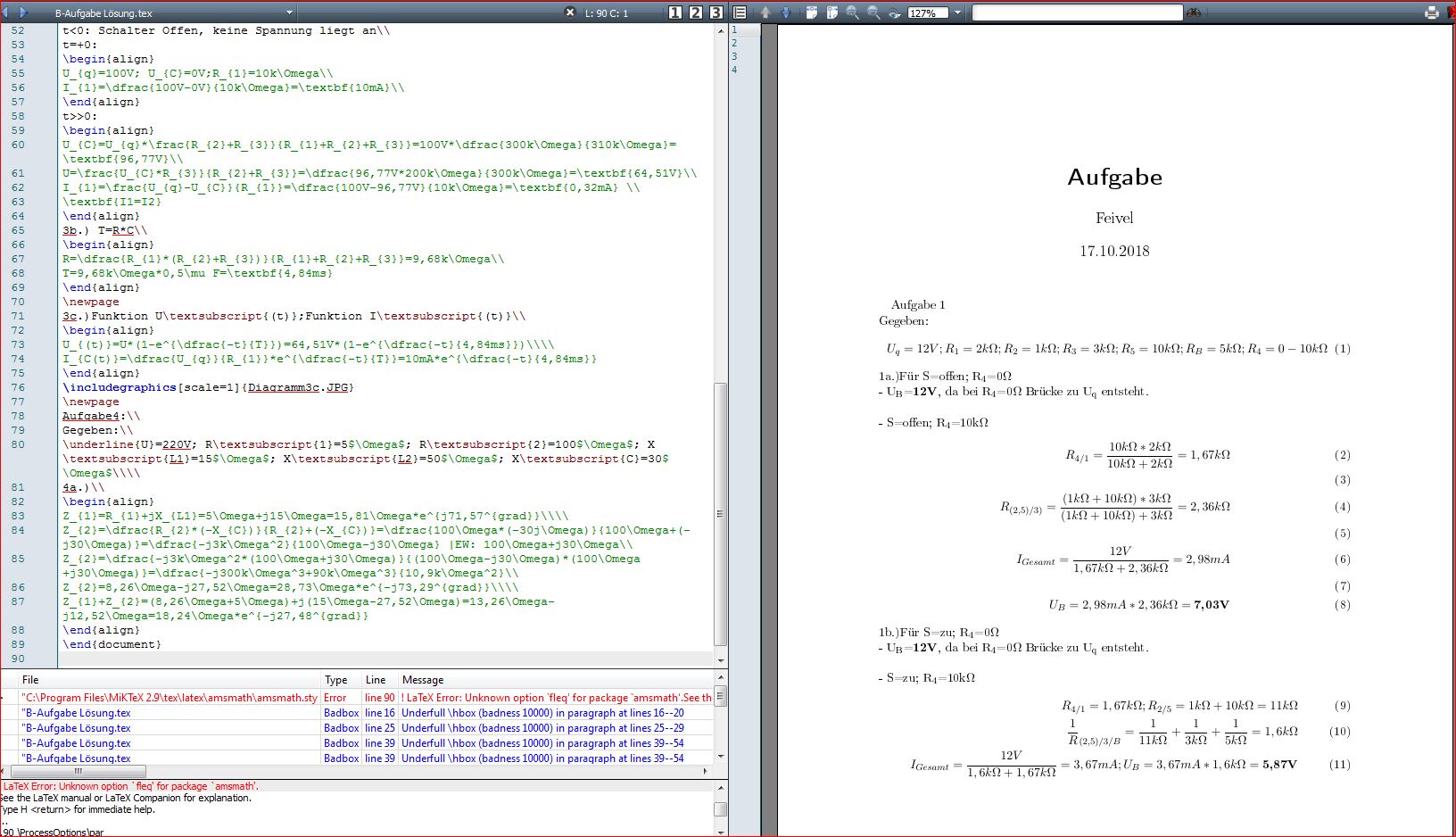Zoom out of the PDF

tap(873, 12)
